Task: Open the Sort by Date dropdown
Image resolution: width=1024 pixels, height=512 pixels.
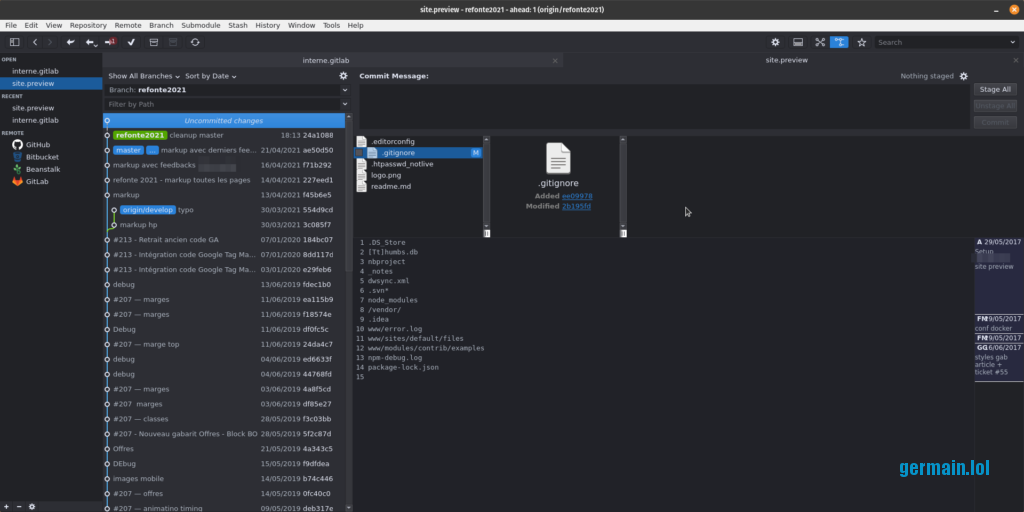Action: point(211,76)
